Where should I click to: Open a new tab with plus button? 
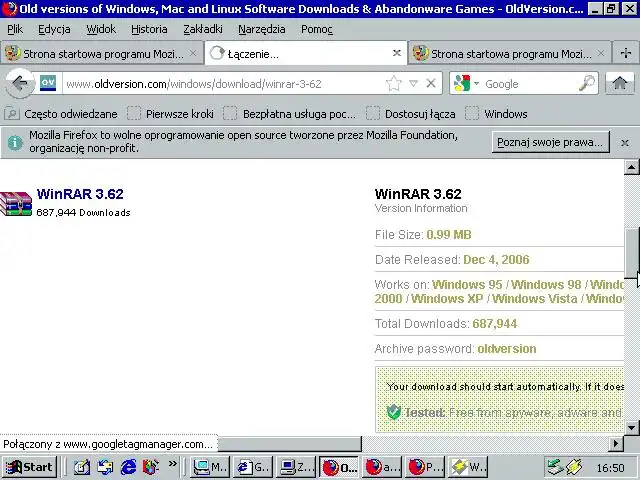pos(625,53)
